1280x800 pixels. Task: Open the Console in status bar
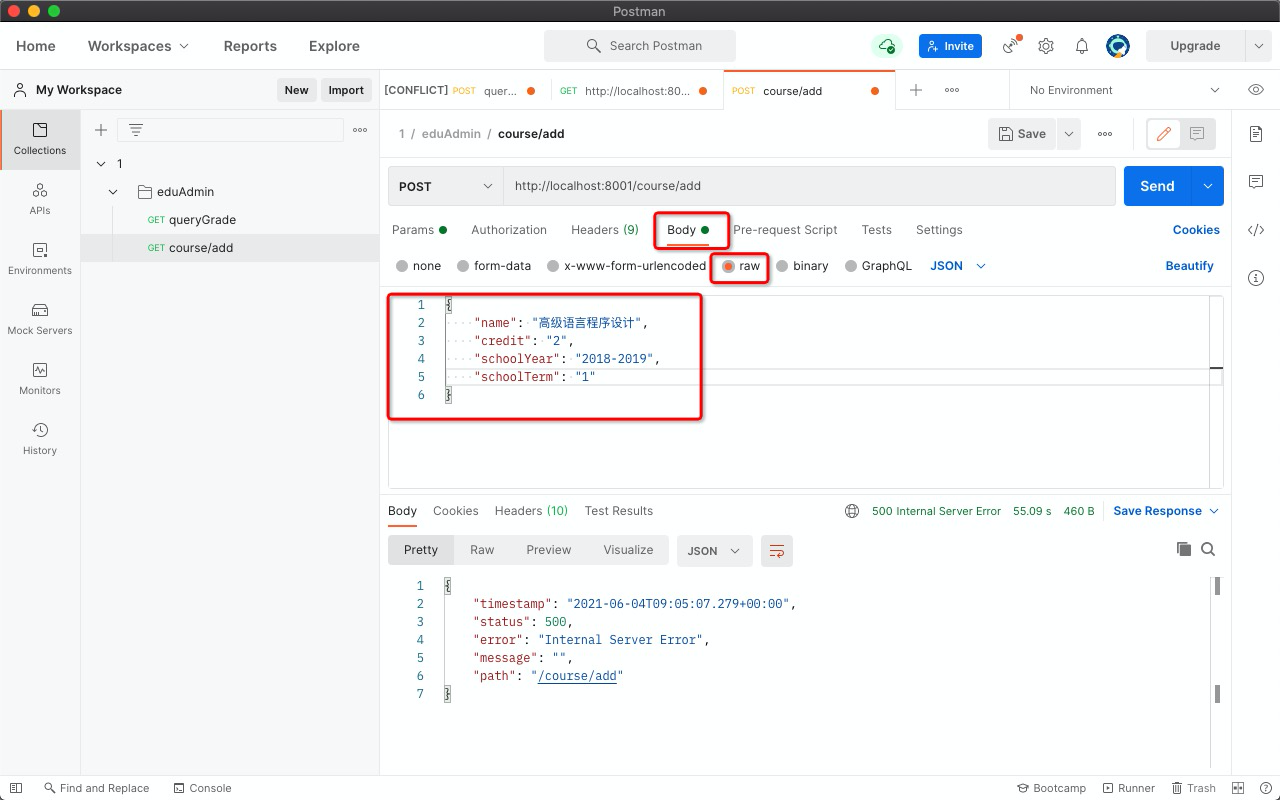202,788
